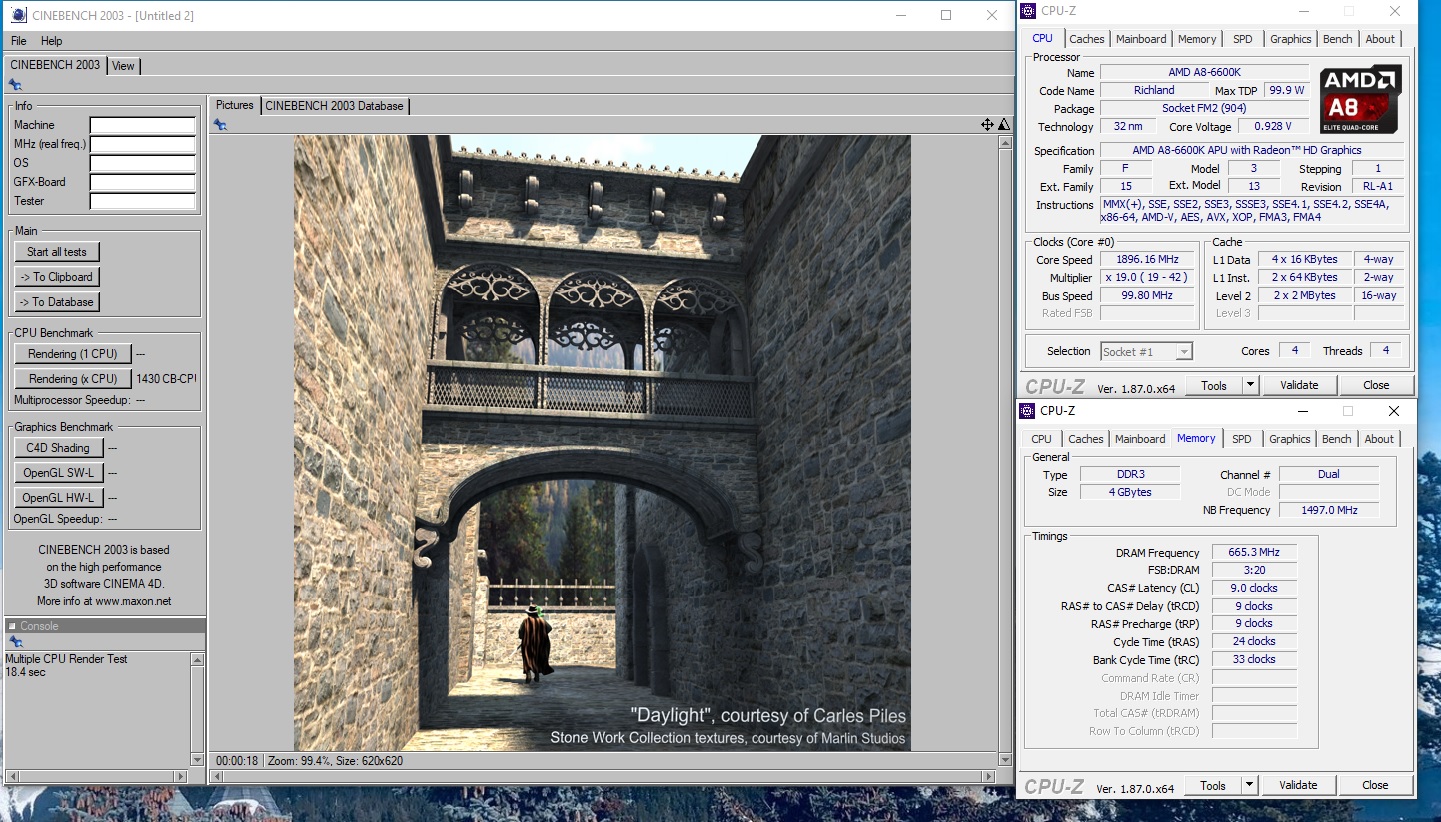The height and width of the screenshot is (822, 1441).
Task: Click the rendered Daylight picture
Action: click(x=602, y=443)
